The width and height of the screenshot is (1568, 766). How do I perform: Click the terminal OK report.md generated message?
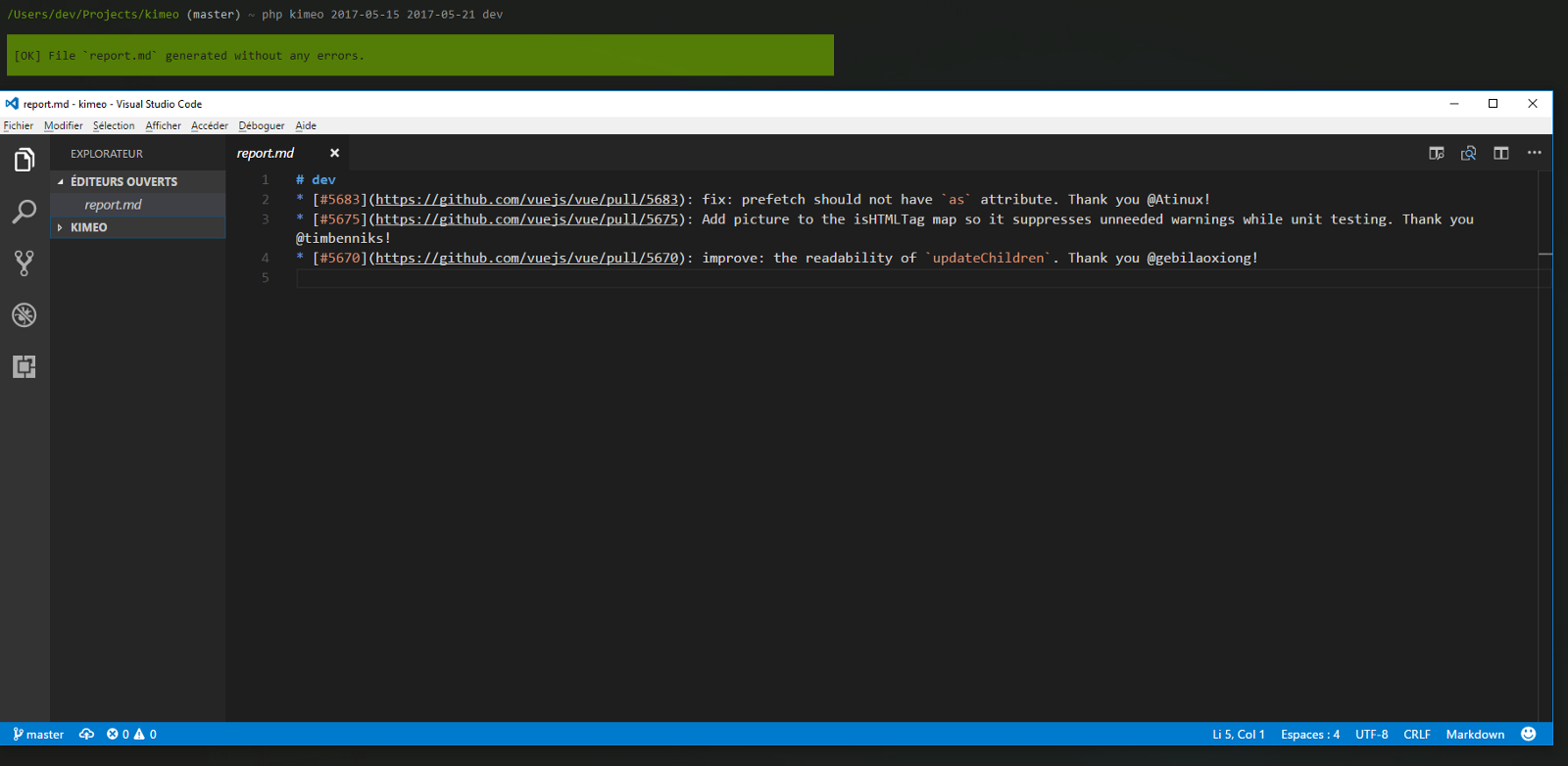[x=420, y=56]
